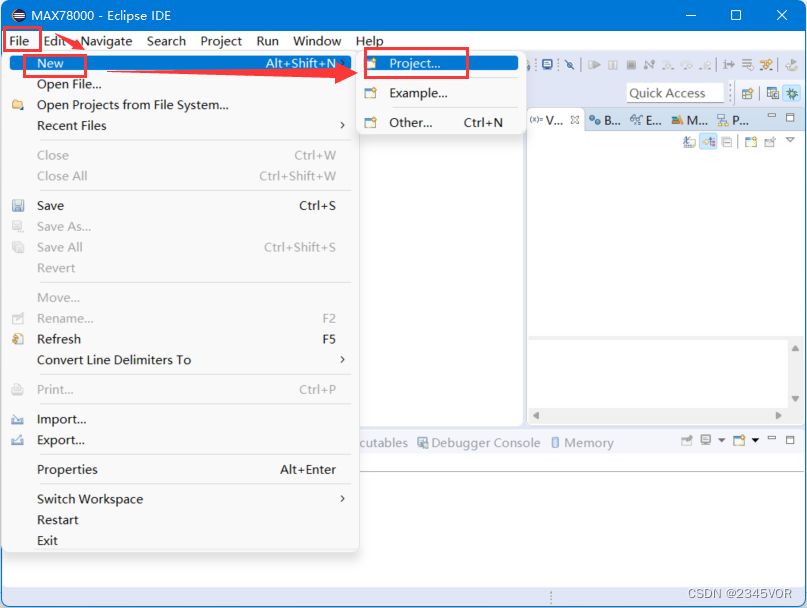The height and width of the screenshot is (608, 807).
Task: Pin the Variables view to debug context
Action: (x=770, y=142)
